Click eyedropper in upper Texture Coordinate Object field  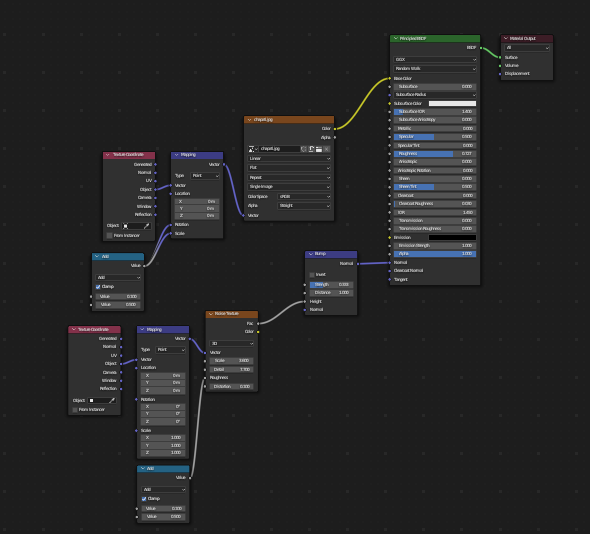pos(146,226)
